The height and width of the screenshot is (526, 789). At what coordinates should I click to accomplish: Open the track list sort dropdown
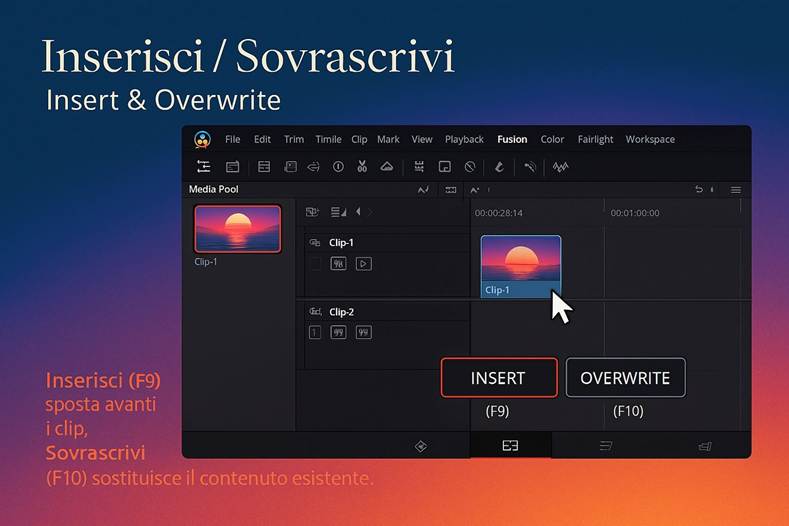[x=338, y=212]
